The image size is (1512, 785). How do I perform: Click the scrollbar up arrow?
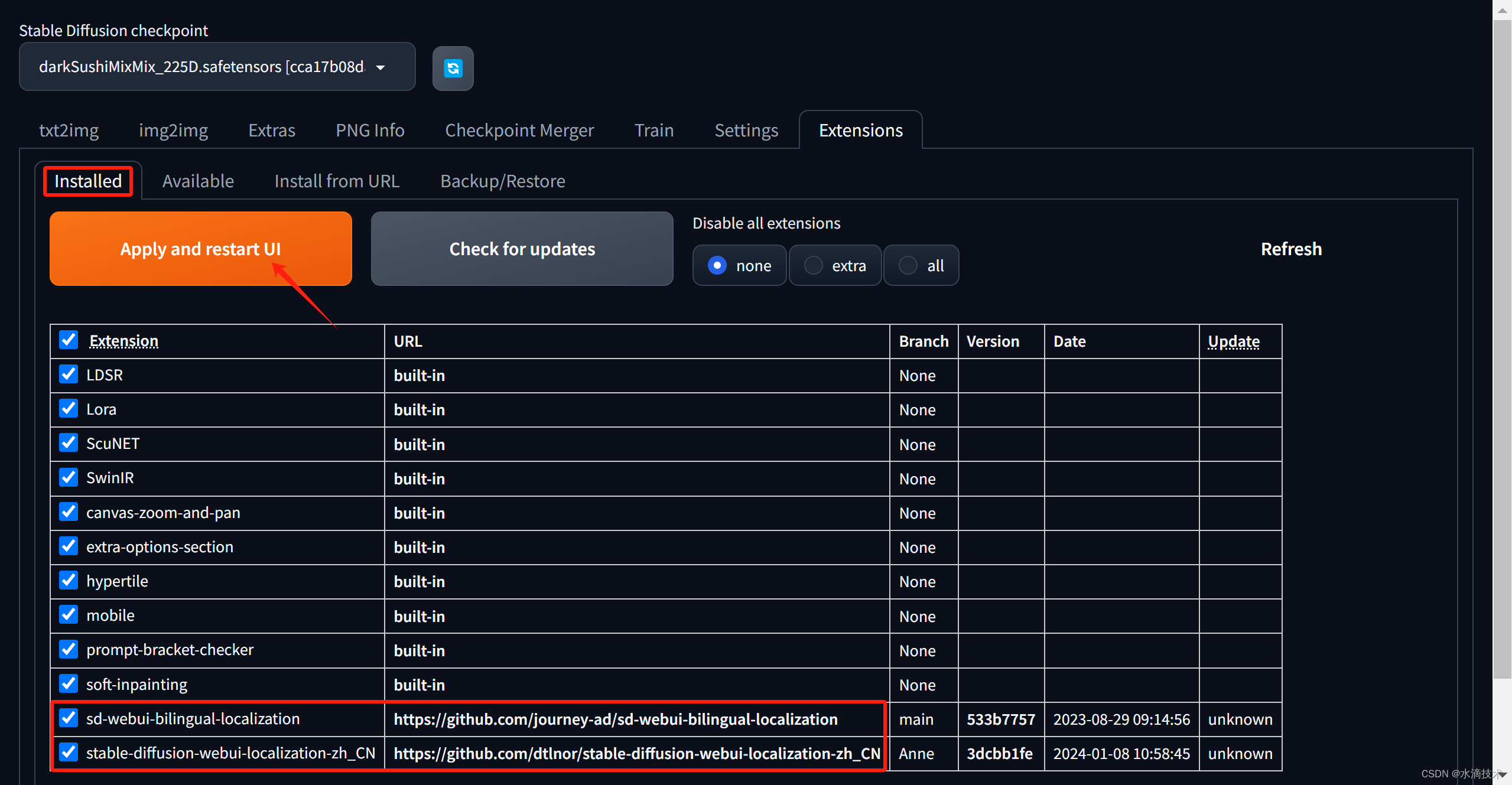click(1502, 9)
